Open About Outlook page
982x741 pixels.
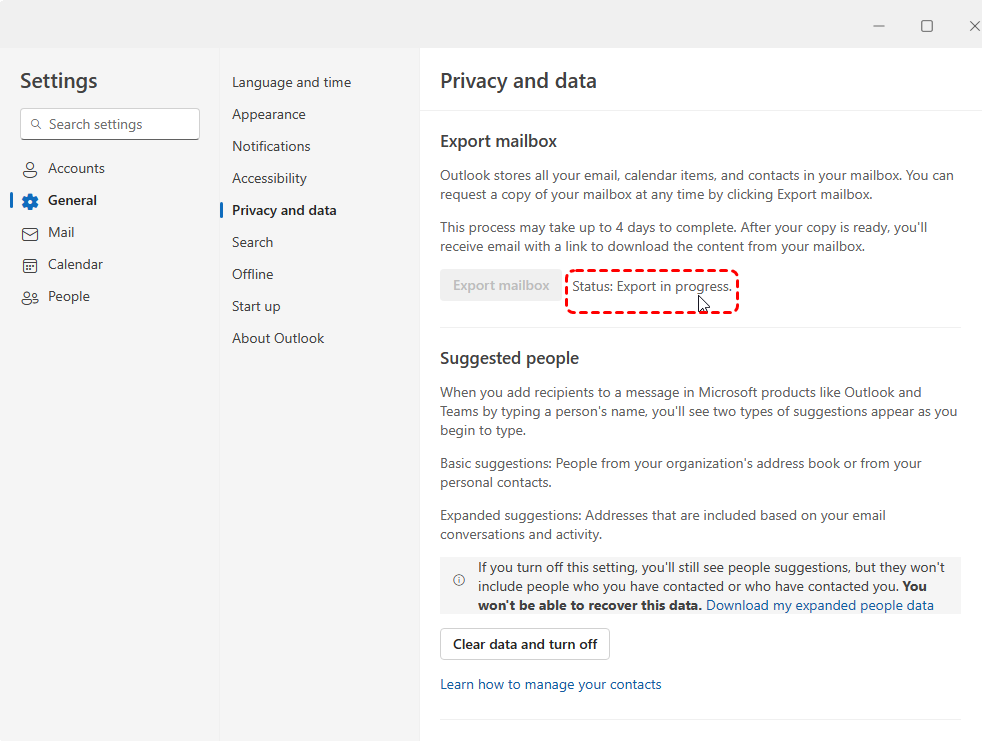tap(278, 338)
